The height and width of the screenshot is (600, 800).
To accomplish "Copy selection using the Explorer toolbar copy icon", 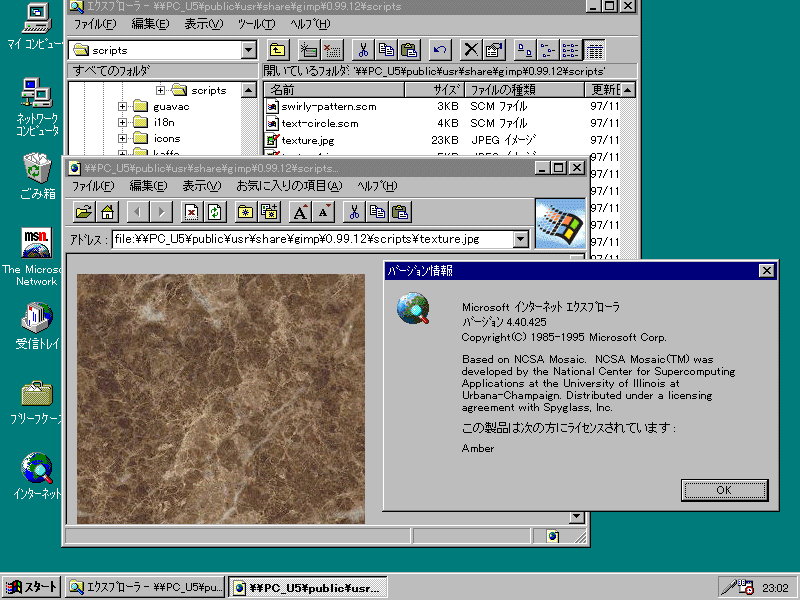I will pyautogui.click(x=386, y=50).
